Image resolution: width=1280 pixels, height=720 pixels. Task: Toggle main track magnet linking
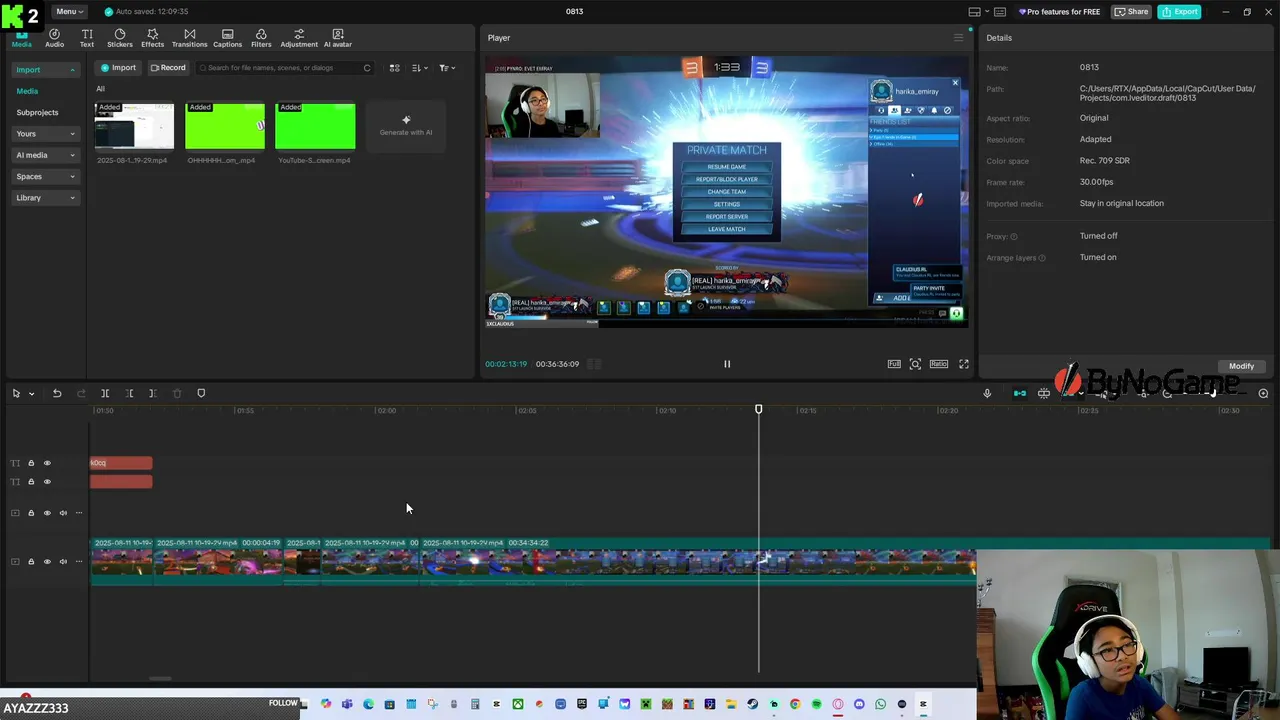(x=1020, y=394)
